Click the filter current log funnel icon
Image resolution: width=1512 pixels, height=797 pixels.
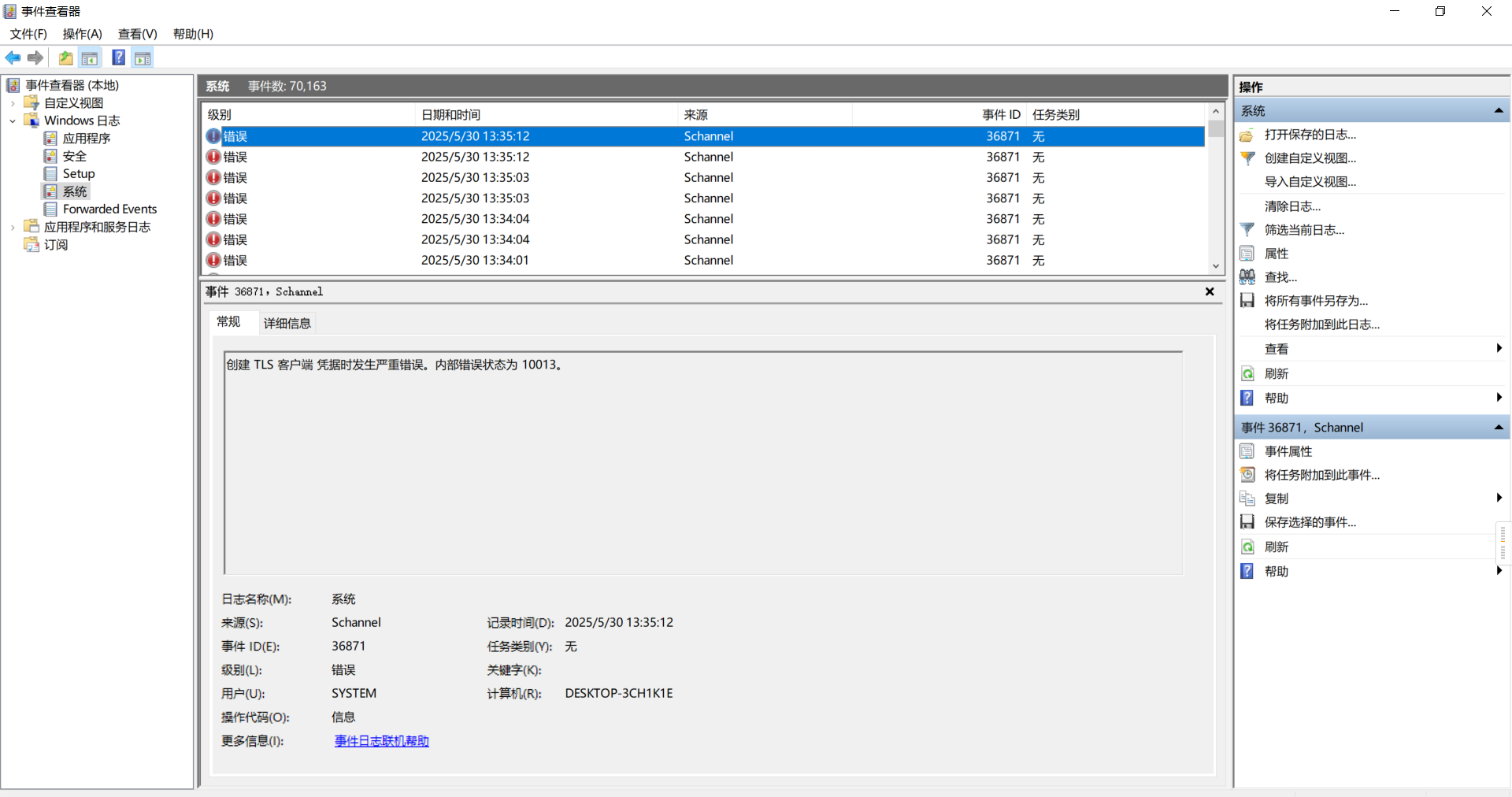pyautogui.click(x=1247, y=230)
